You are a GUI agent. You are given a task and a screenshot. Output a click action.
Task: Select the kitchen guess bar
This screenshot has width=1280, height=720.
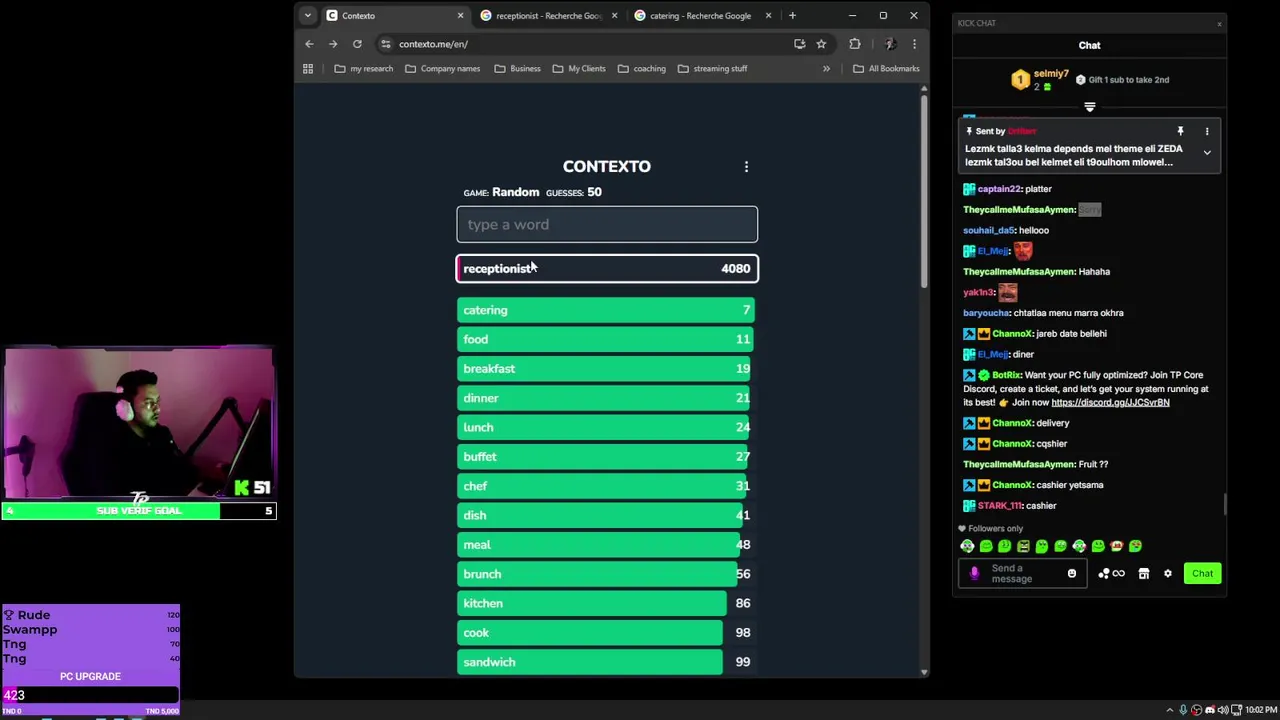[x=607, y=603]
